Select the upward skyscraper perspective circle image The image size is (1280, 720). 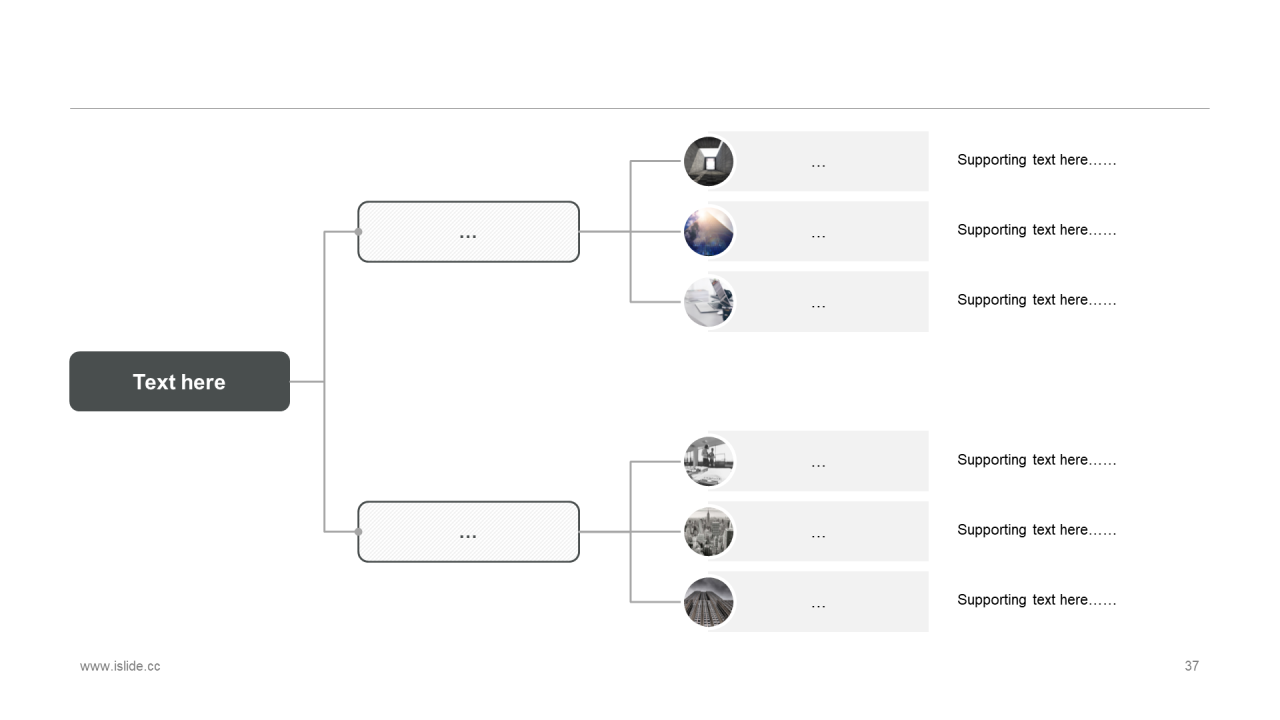point(709,601)
